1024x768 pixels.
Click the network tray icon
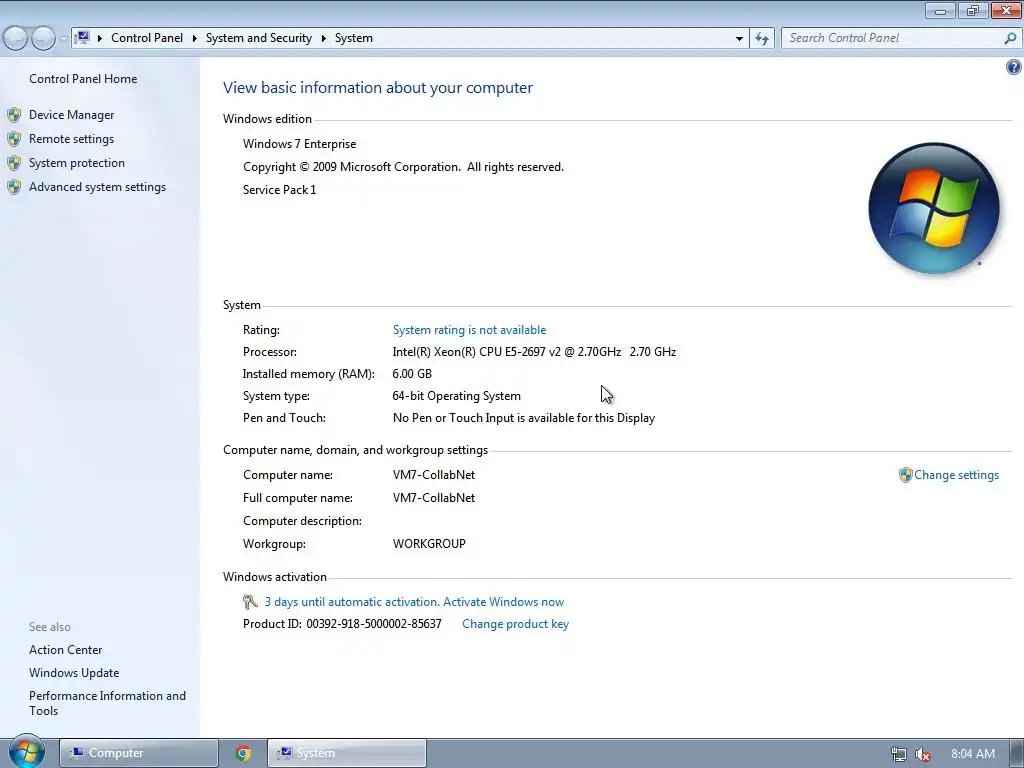coord(899,754)
